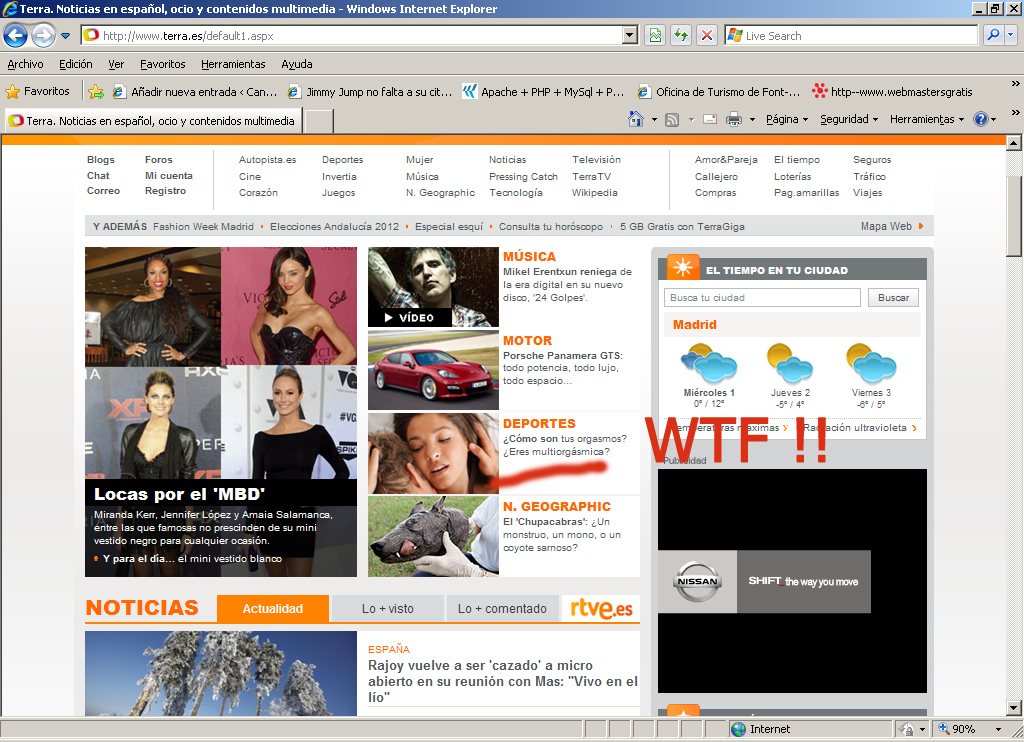Click the browser Back arrow button
1024x742 pixels.
[x=16, y=35]
